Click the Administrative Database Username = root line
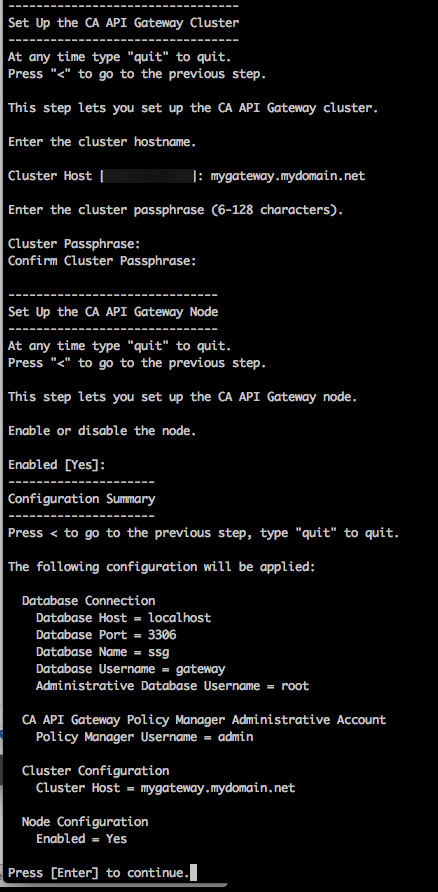Image resolution: width=438 pixels, height=892 pixels. coord(172,686)
